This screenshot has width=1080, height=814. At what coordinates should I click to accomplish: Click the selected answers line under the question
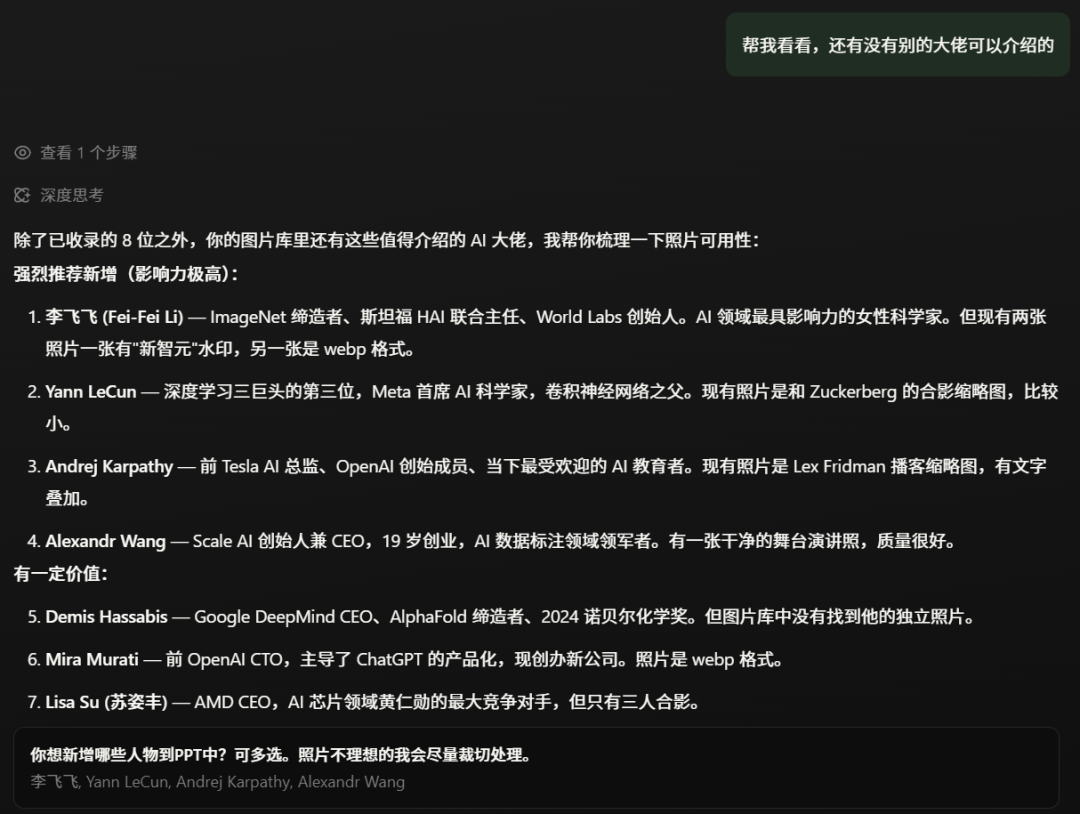pos(217,782)
